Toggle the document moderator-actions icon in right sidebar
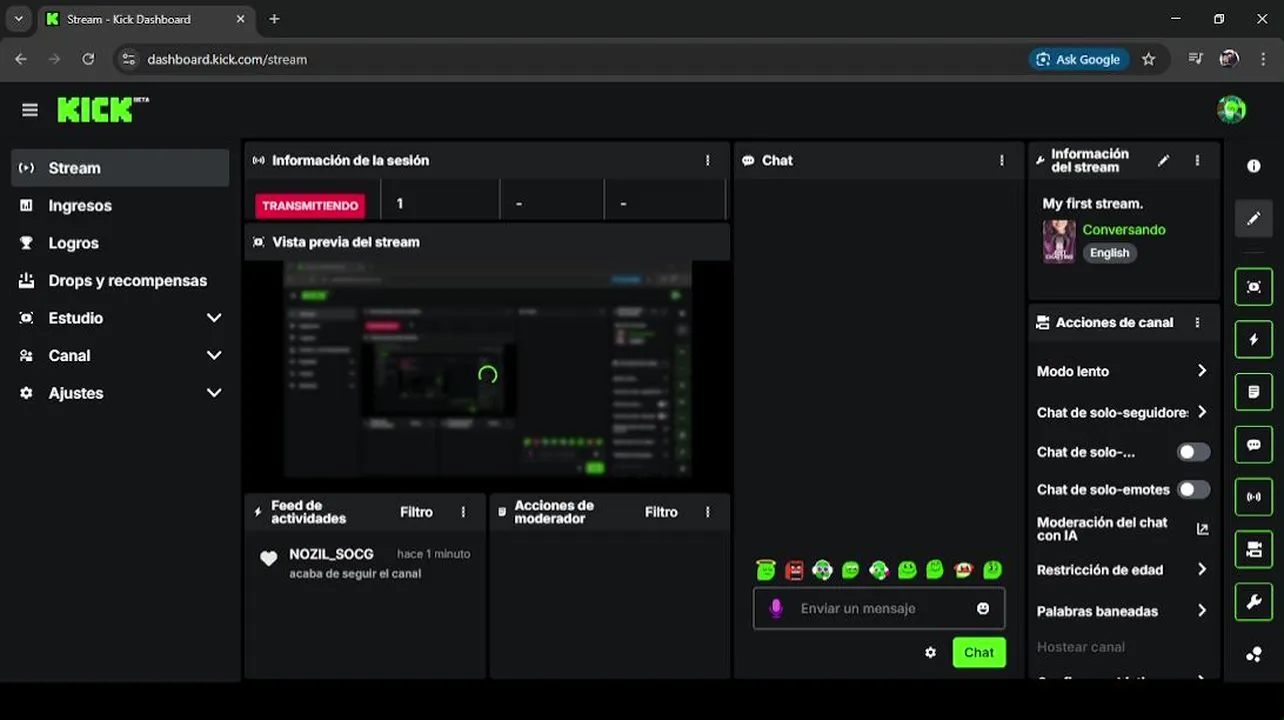This screenshot has height=720, width=1284. coord(1253,392)
